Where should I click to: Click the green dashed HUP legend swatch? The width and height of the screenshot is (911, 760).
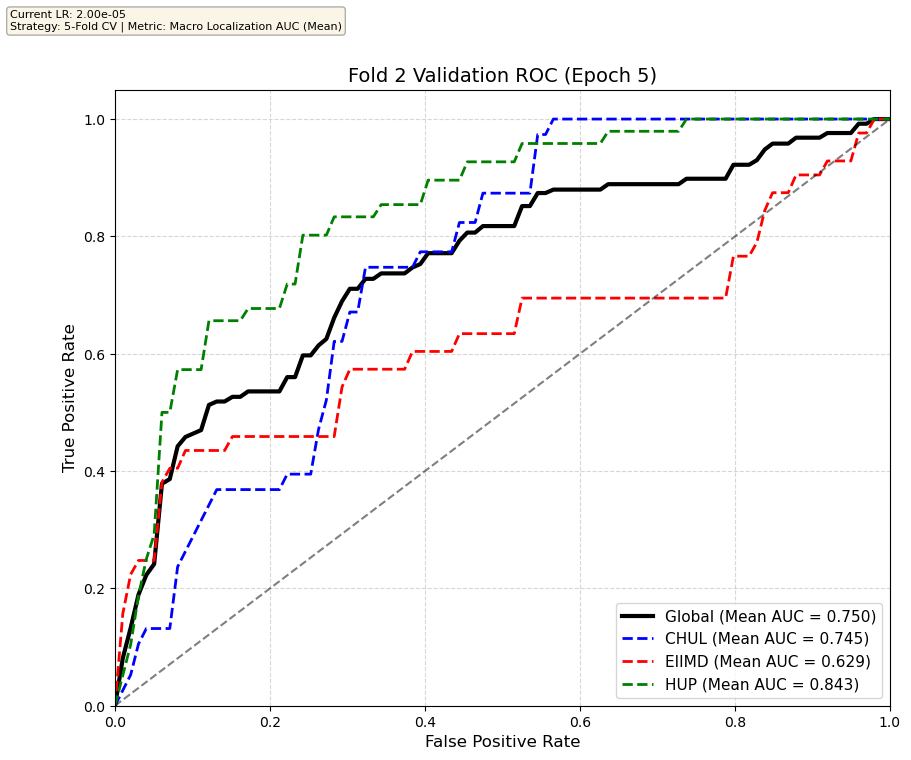point(640,684)
